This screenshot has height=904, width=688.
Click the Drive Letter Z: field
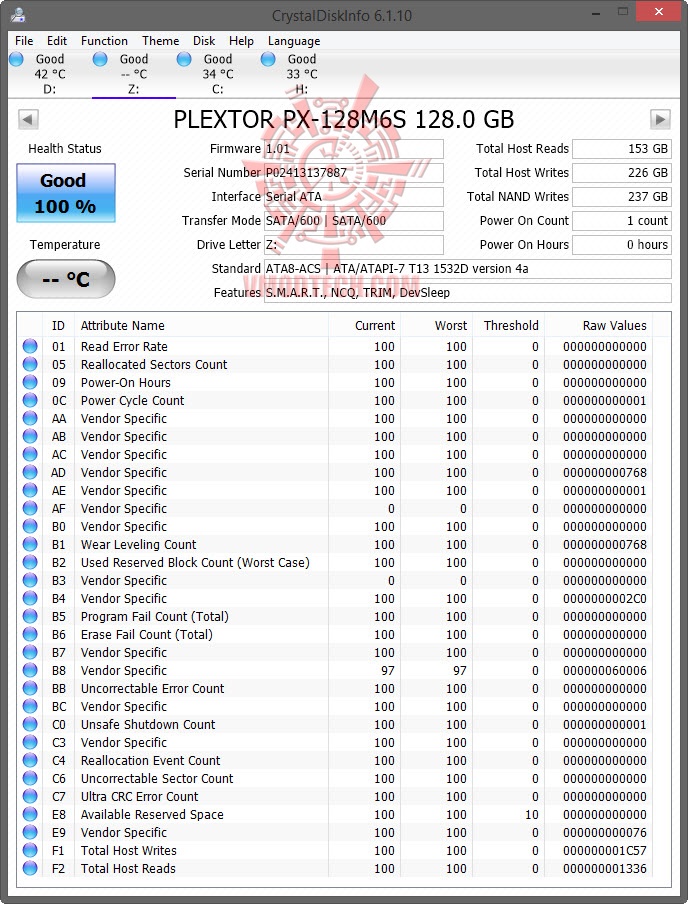[354, 244]
